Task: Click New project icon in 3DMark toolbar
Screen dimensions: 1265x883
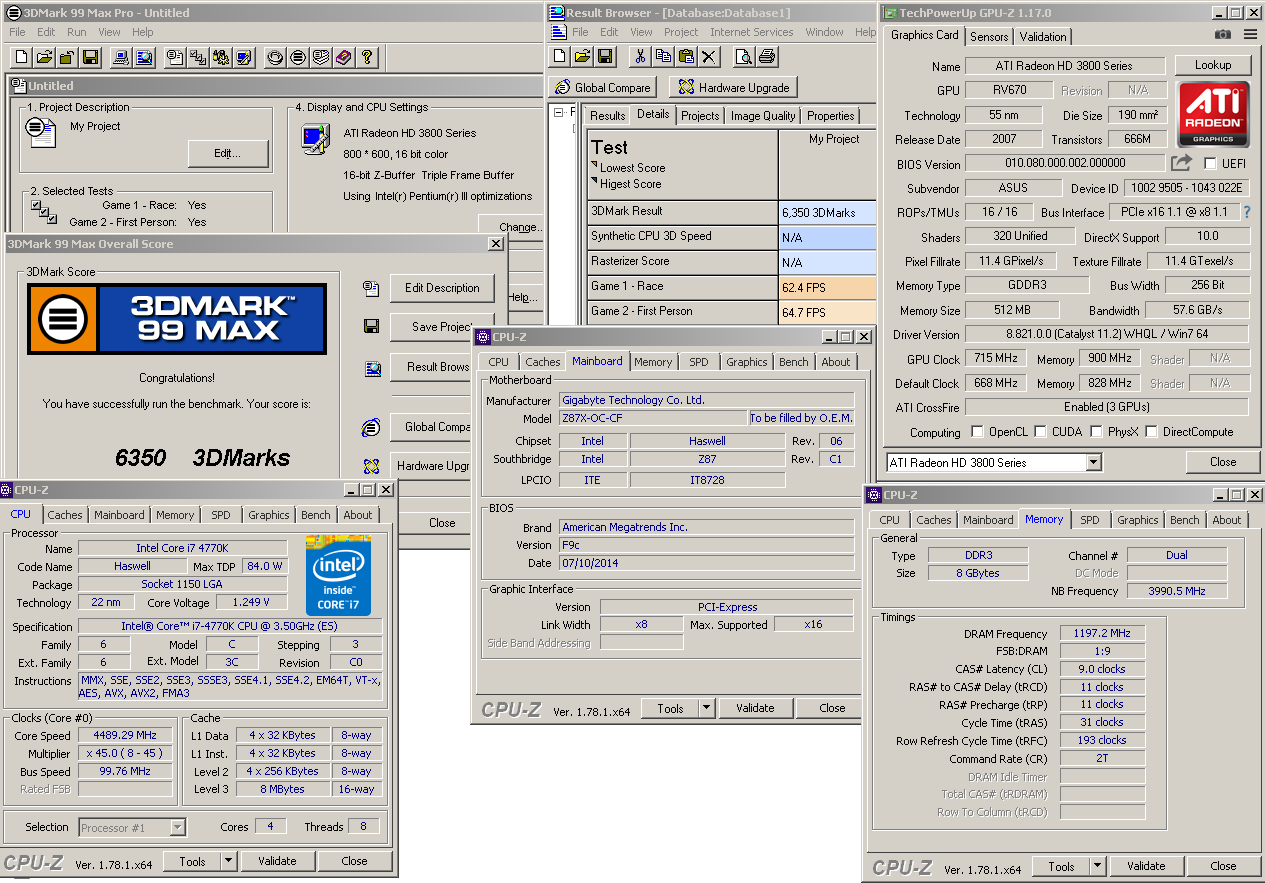Action: (x=19, y=57)
